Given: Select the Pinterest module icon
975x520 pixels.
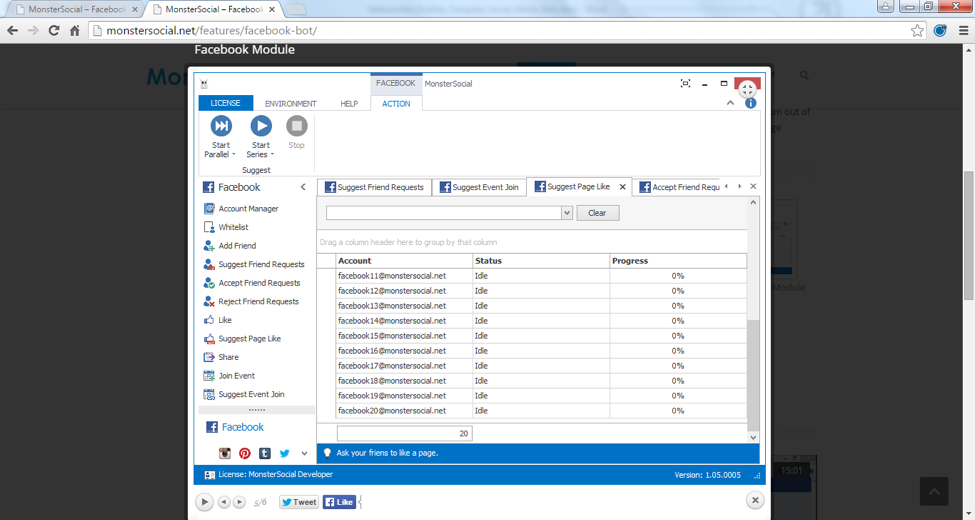Looking at the screenshot, I should (244, 453).
